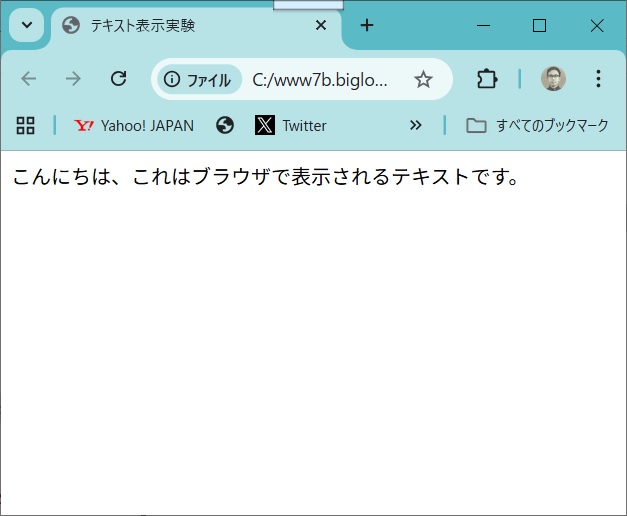
Task: Close the テキスト表示実験 tab
Action: pos(321,26)
